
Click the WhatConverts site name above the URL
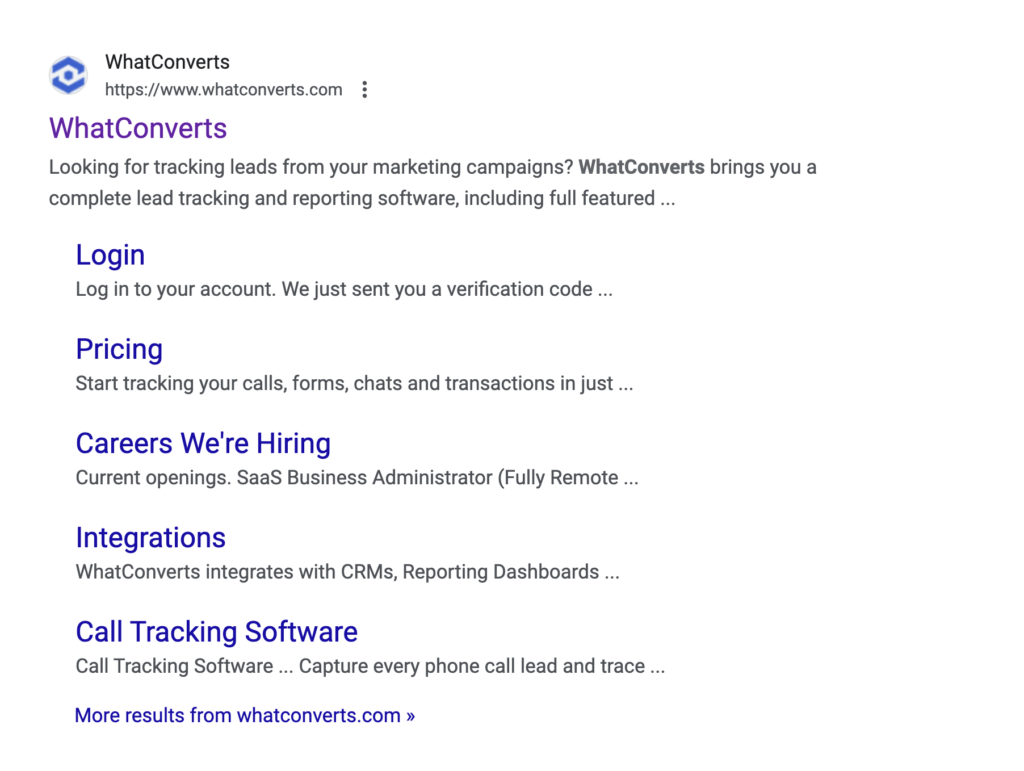167,62
